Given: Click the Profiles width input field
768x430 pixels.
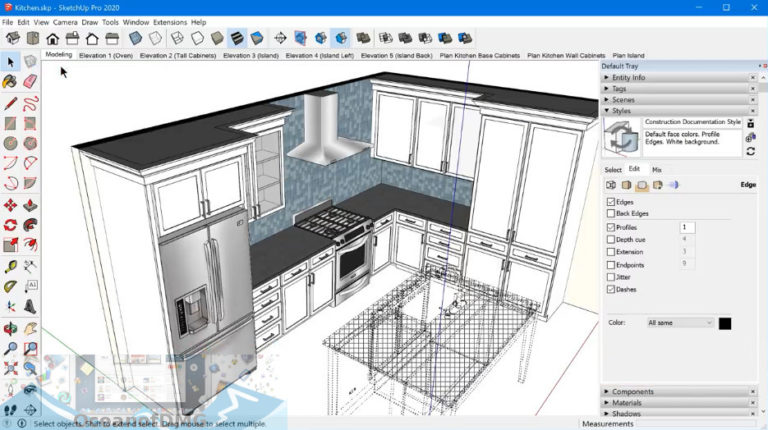Looking at the screenshot, I should (x=687, y=227).
